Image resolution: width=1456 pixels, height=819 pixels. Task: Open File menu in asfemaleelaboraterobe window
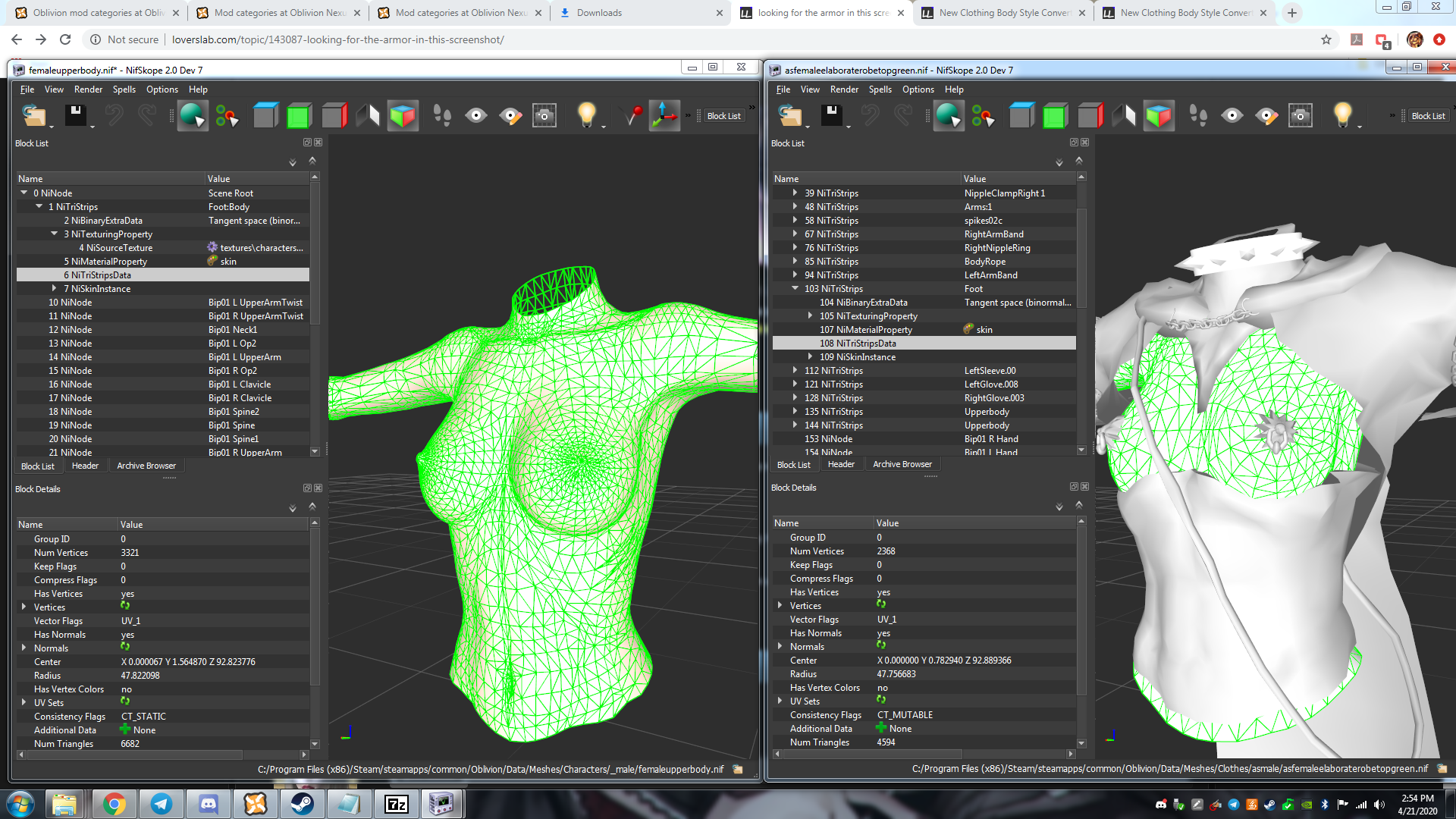click(783, 89)
